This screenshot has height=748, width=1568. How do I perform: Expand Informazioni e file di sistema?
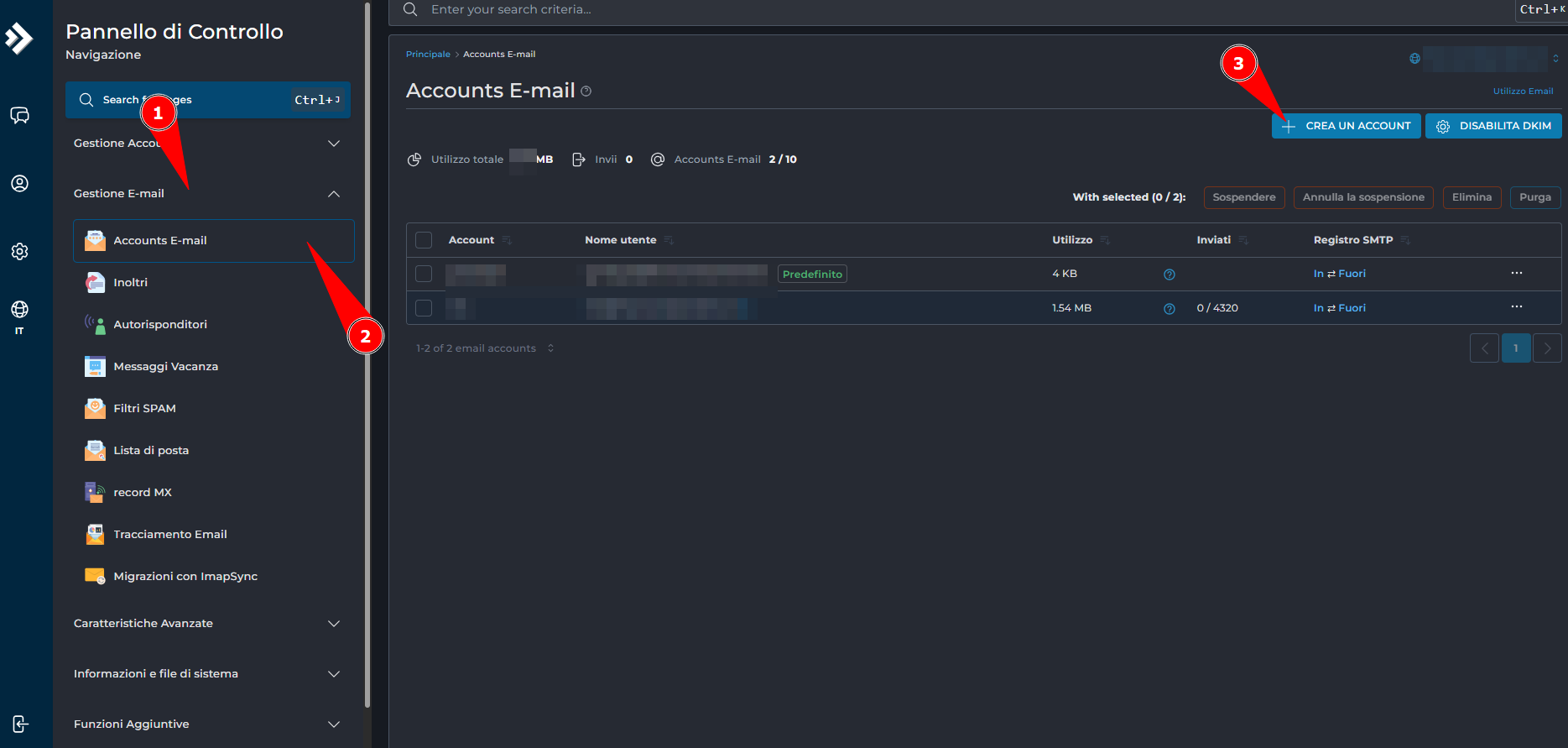click(x=208, y=674)
